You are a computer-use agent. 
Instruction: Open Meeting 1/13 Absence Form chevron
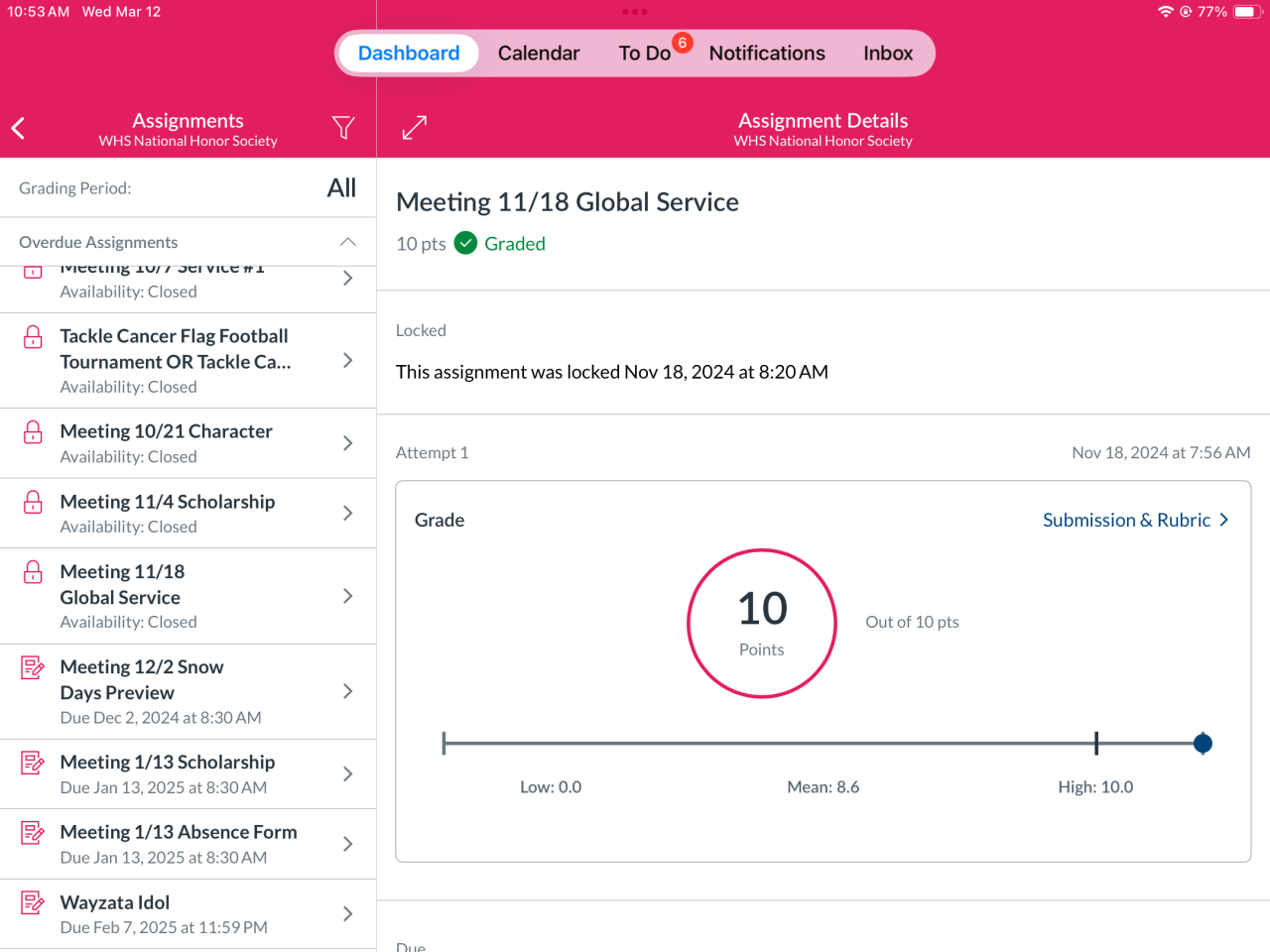tap(347, 844)
